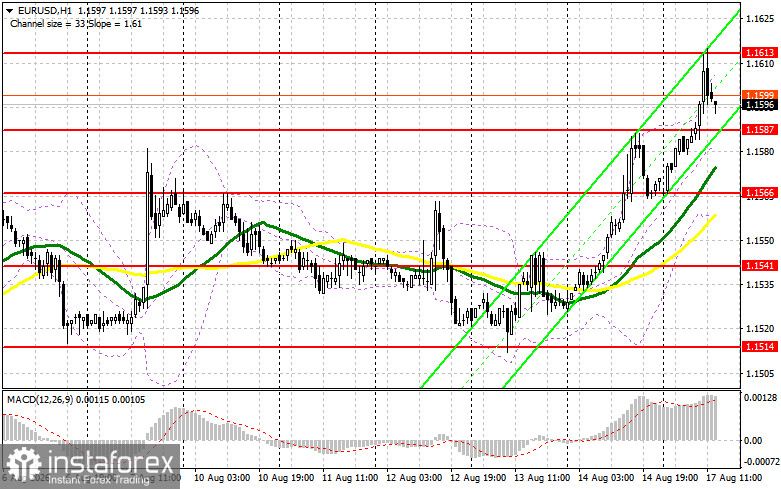781x489 pixels.
Task: Click the red 1.1541 price level label
Action: tap(760, 265)
